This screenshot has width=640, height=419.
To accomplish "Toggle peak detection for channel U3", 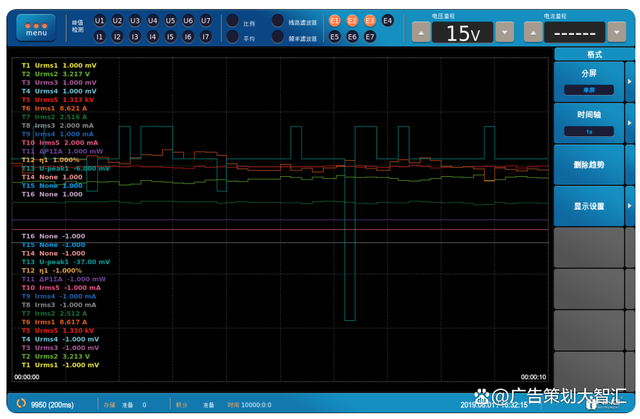I will (x=135, y=21).
